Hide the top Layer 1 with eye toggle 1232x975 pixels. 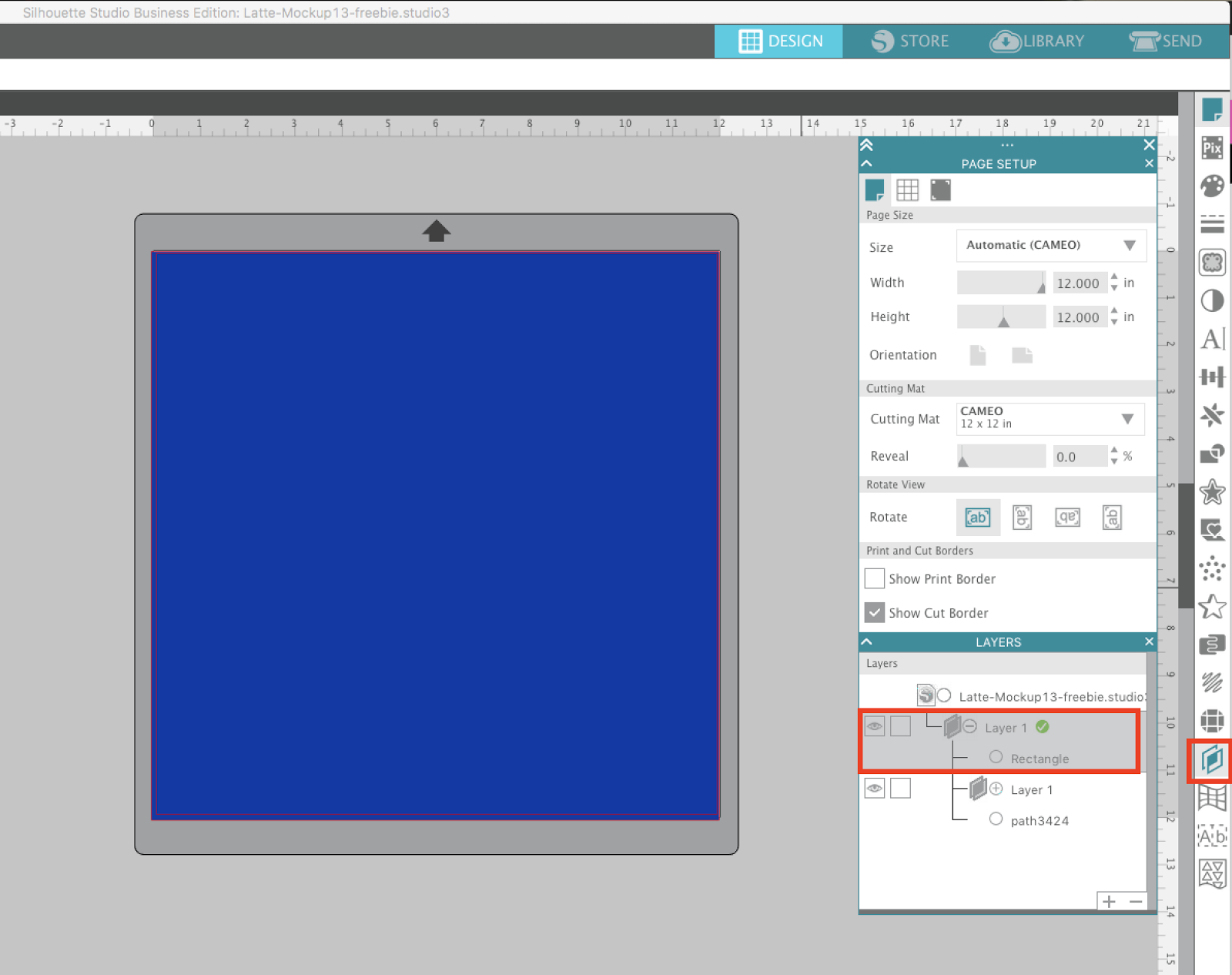pyautogui.click(x=874, y=725)
